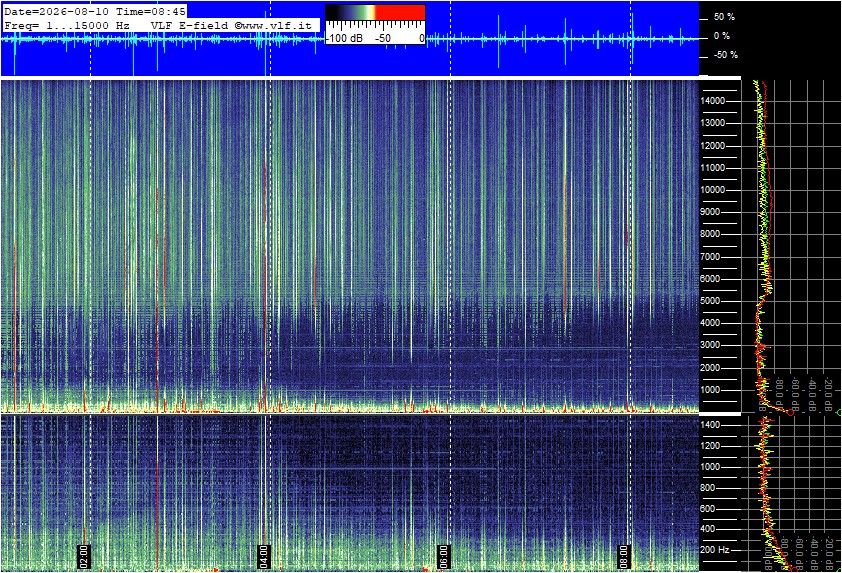Click the 4000 frequency axis label
This screenshot has width=842, height=573.
[x=711, y=323]
